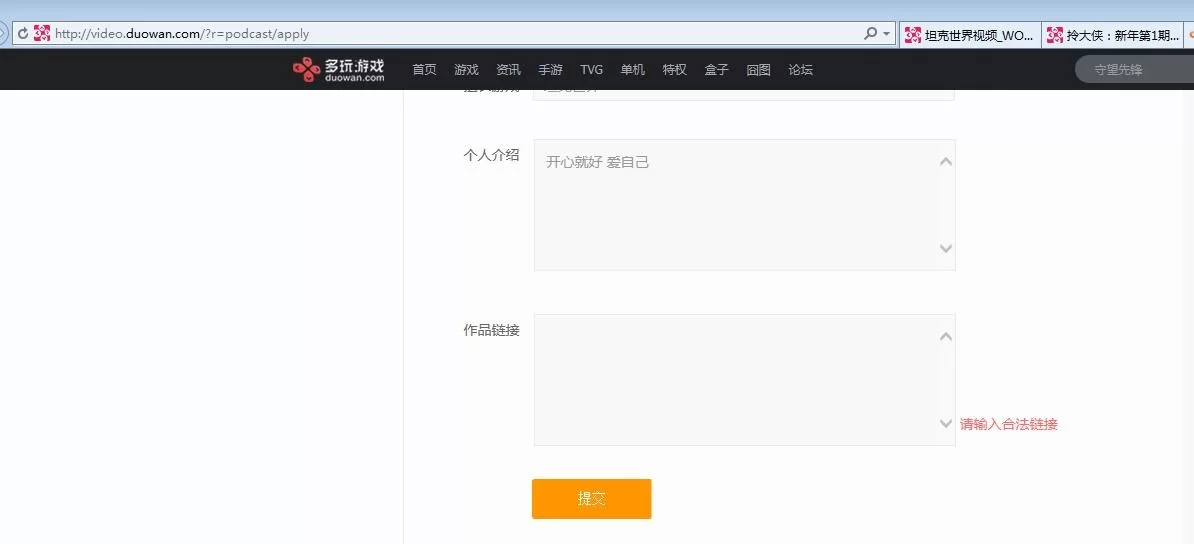Open the 手游 nav item
1194x544 pixels.
[x=550, y=69]
